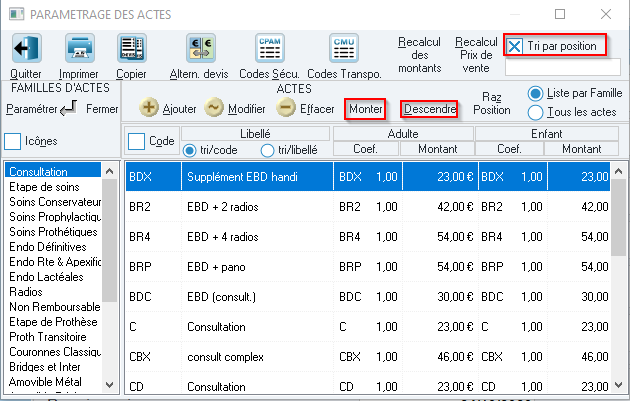Select Endo Lactéales family
The height and width of the screenshot is (401, 630).
click(53, 277)
